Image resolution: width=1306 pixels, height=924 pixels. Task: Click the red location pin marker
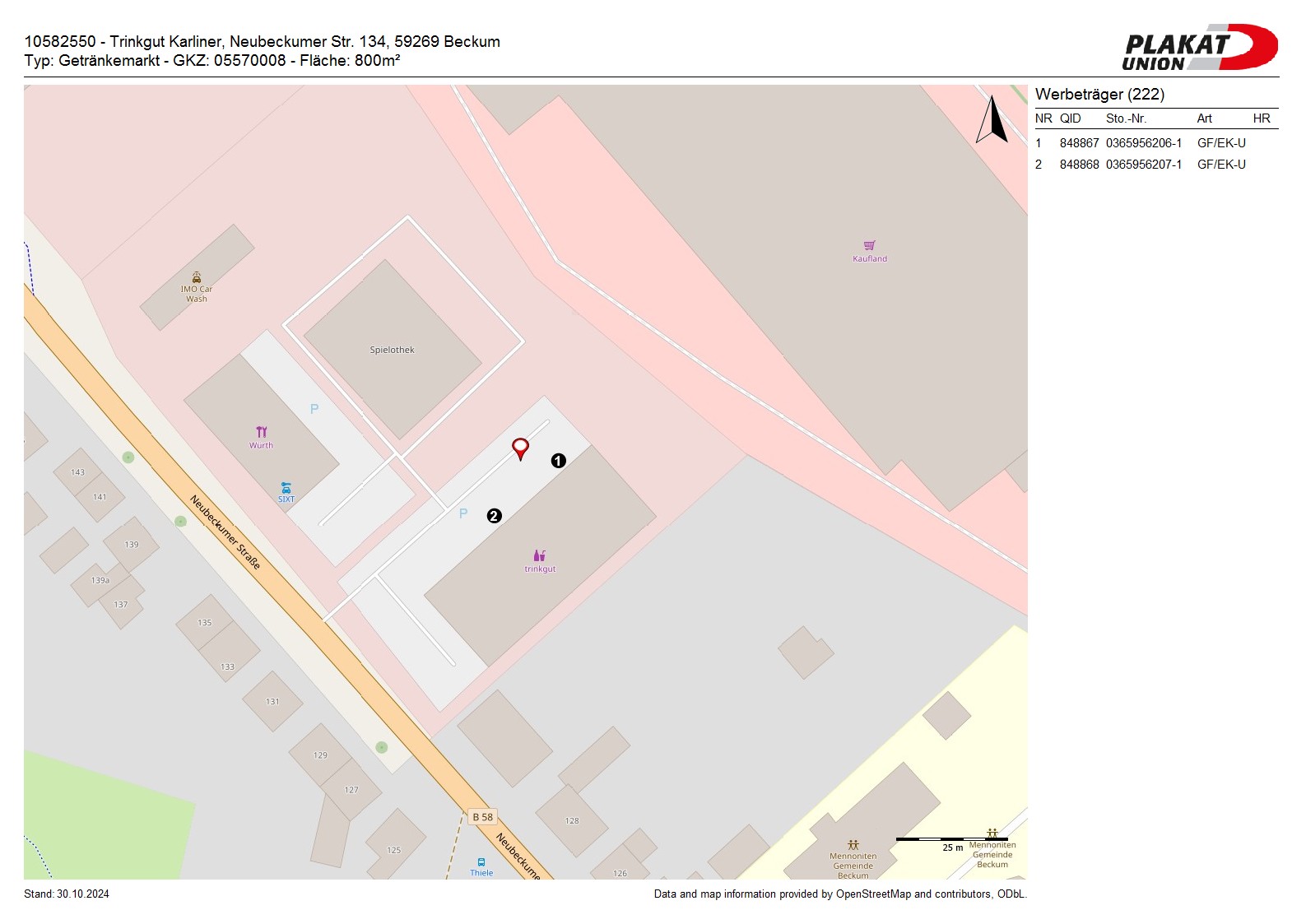(x=520, y=448)
